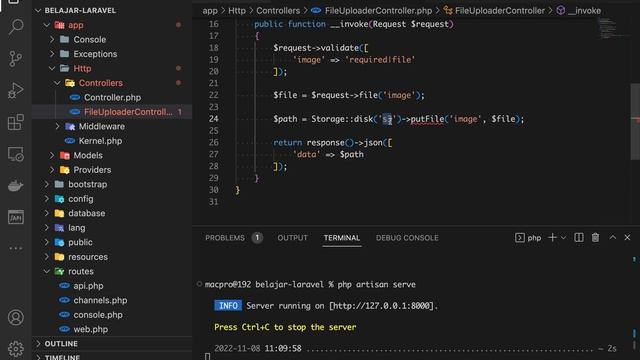
Task: Maximize the panel with the up chevron
Action: pos(613,238)
